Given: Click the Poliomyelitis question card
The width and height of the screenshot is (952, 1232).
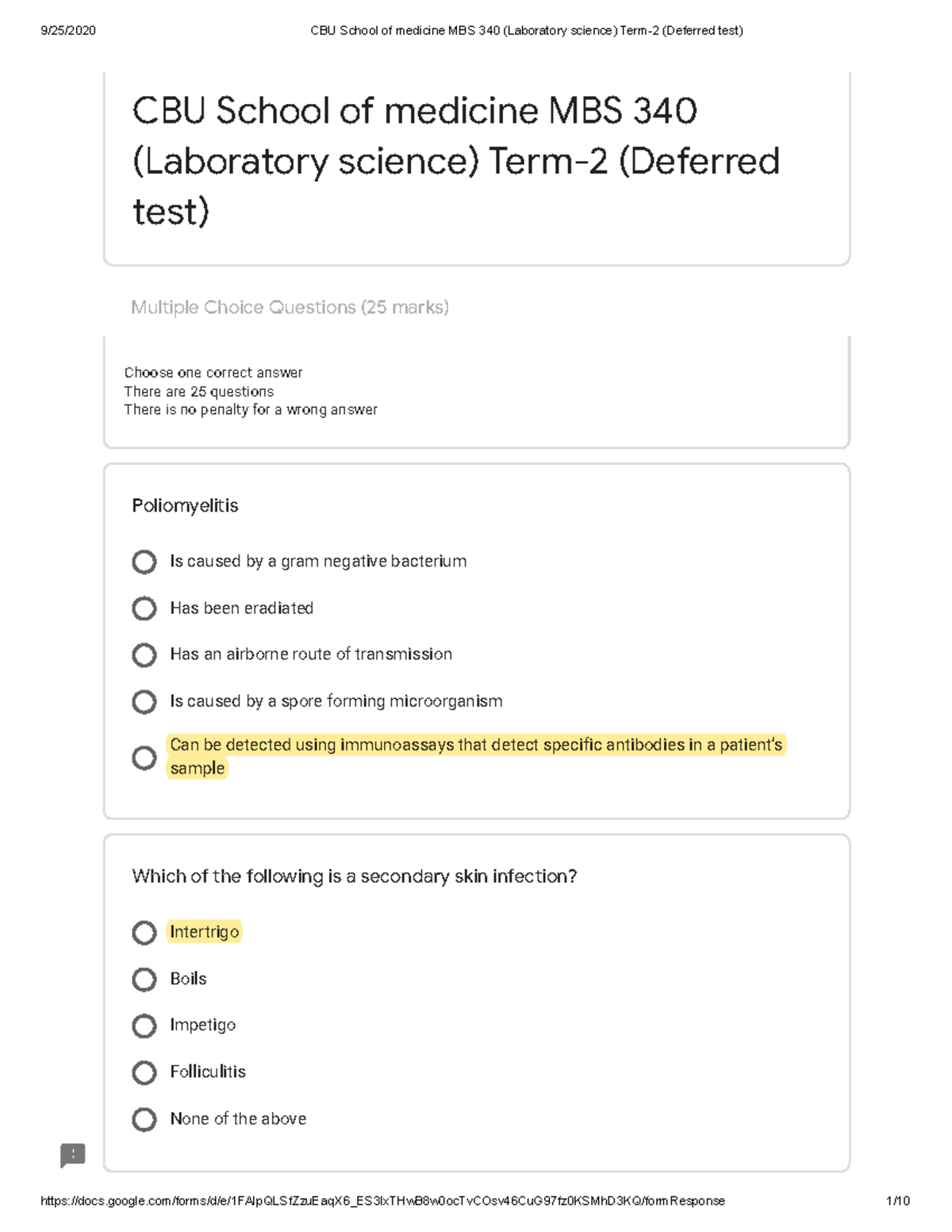Looking at the screenshot, I should coord(186,505).
